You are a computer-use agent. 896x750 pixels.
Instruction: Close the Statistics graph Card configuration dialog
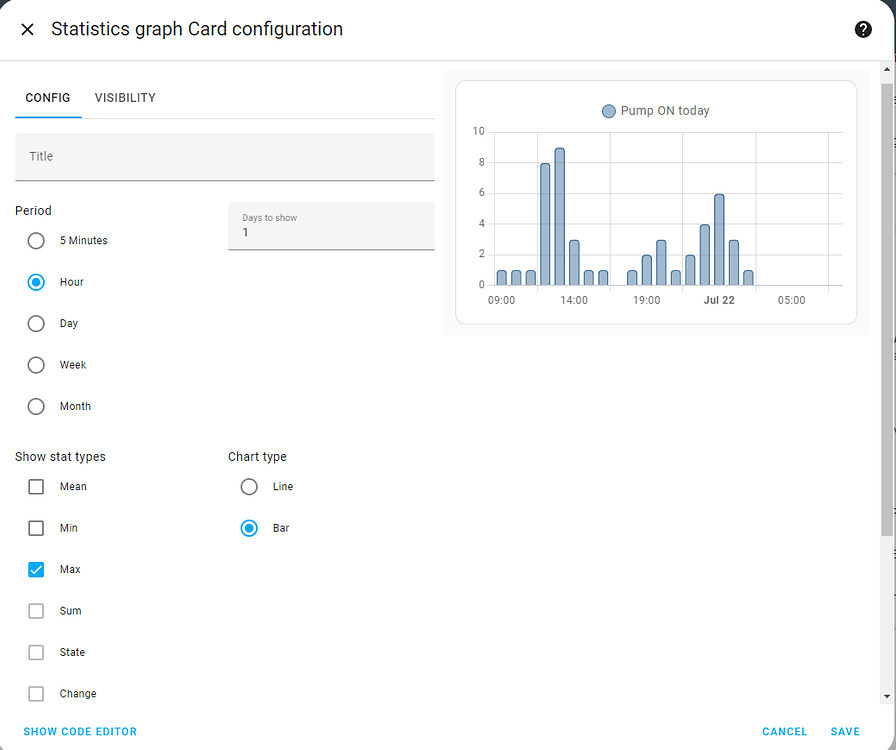[x=26, y=29]
